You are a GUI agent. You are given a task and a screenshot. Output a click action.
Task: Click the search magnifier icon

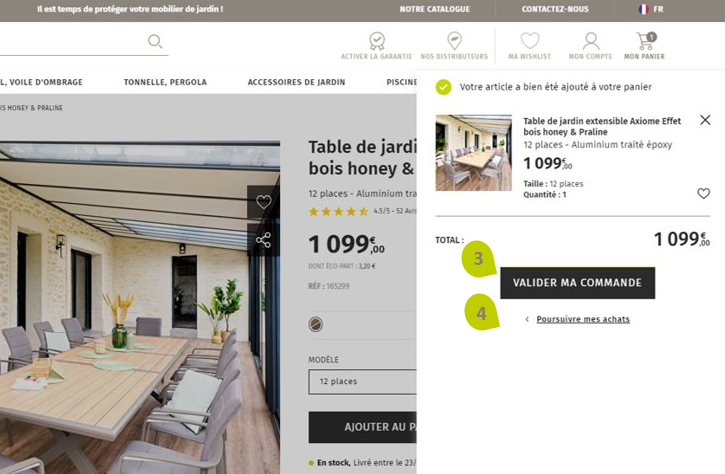155,42
